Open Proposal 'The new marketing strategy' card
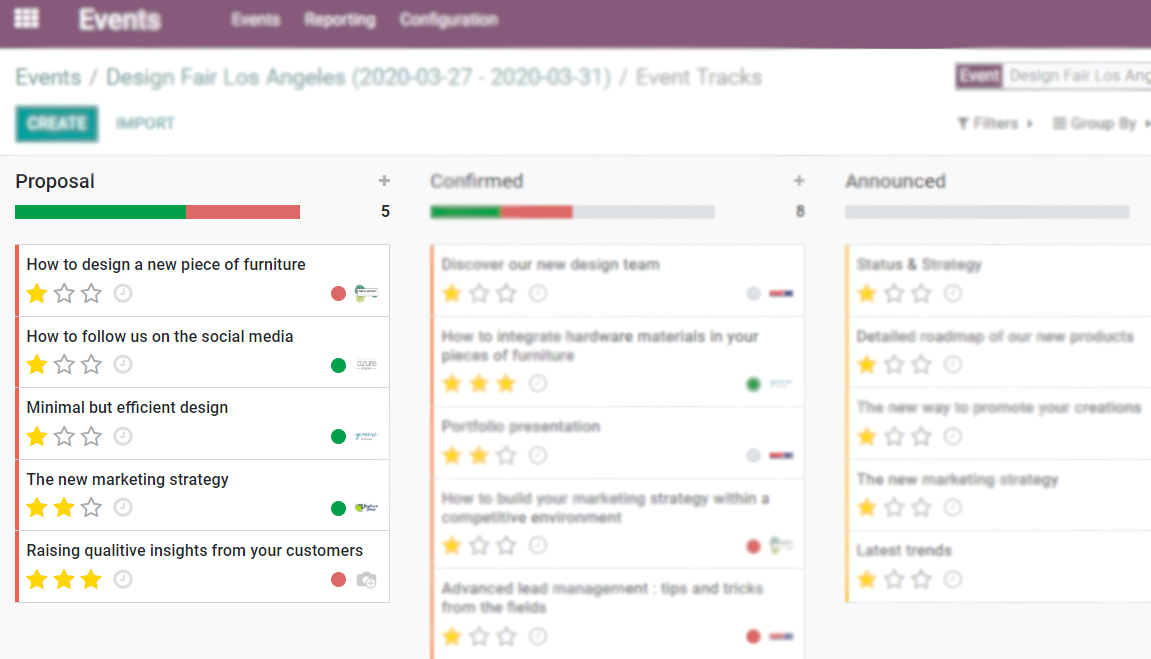The width and height of the screenshot is (1151, 659). click(x=203, y=495)
